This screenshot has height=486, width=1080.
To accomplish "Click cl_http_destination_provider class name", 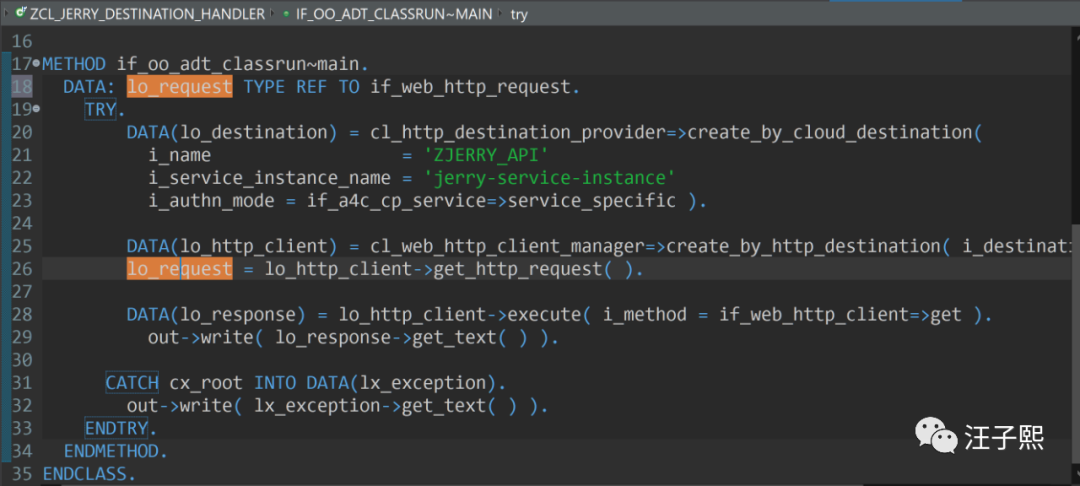I will click(x=518, y=132).
